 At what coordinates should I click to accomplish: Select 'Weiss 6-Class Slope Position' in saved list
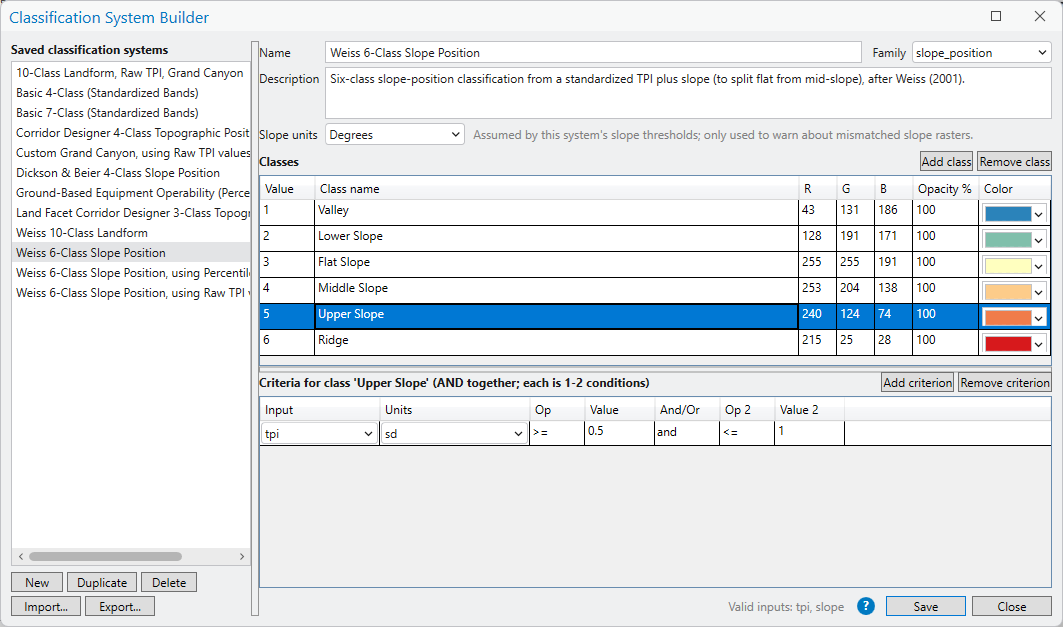pyautogui.click(x=131, y=253)
